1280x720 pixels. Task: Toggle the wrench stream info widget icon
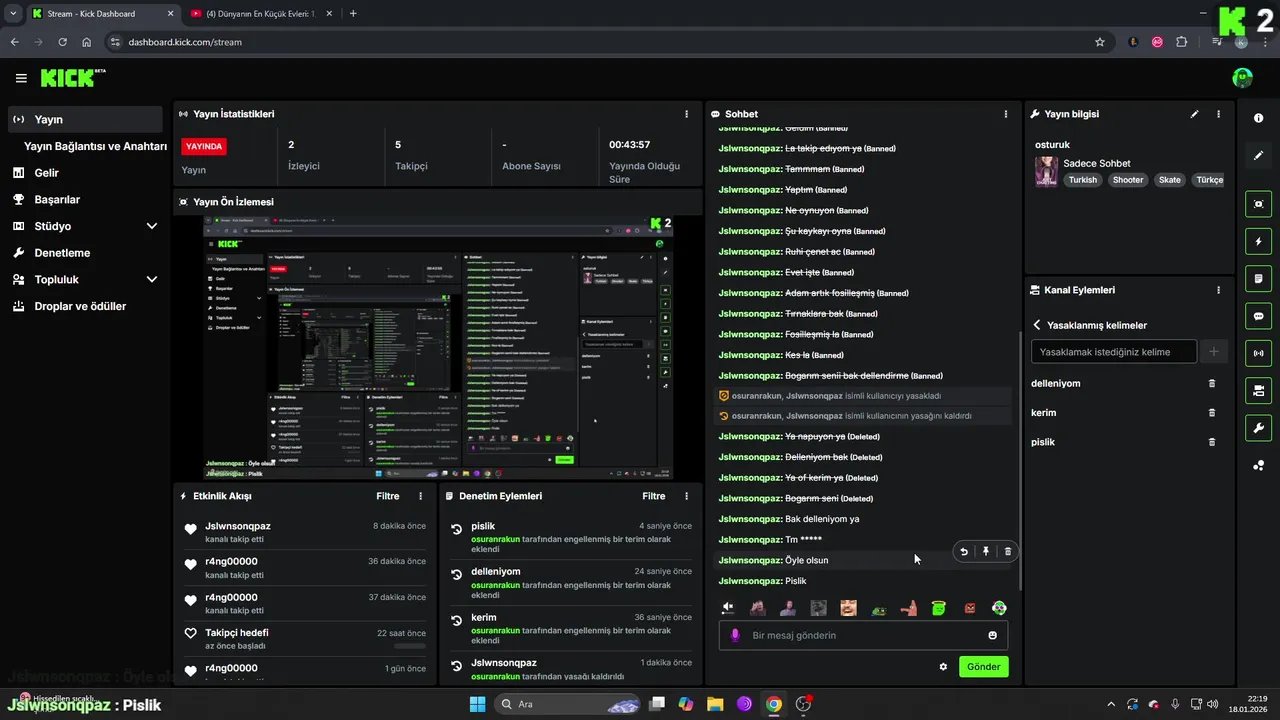coord(1258,428)
